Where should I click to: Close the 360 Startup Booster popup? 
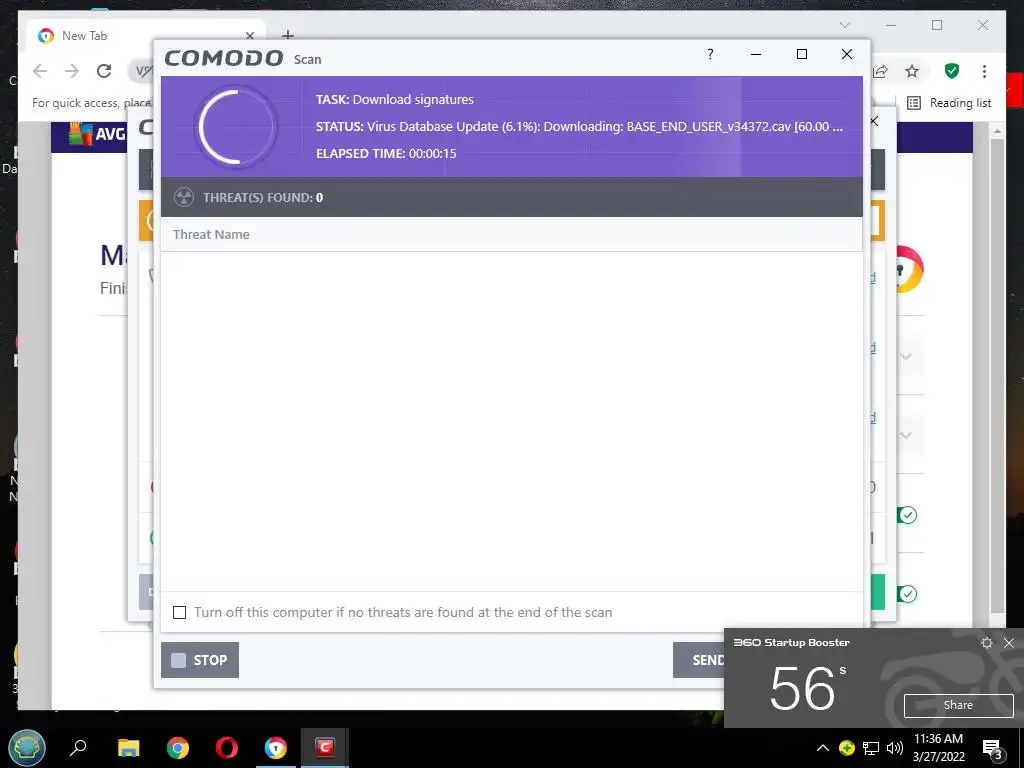(x=1009, y=643)
